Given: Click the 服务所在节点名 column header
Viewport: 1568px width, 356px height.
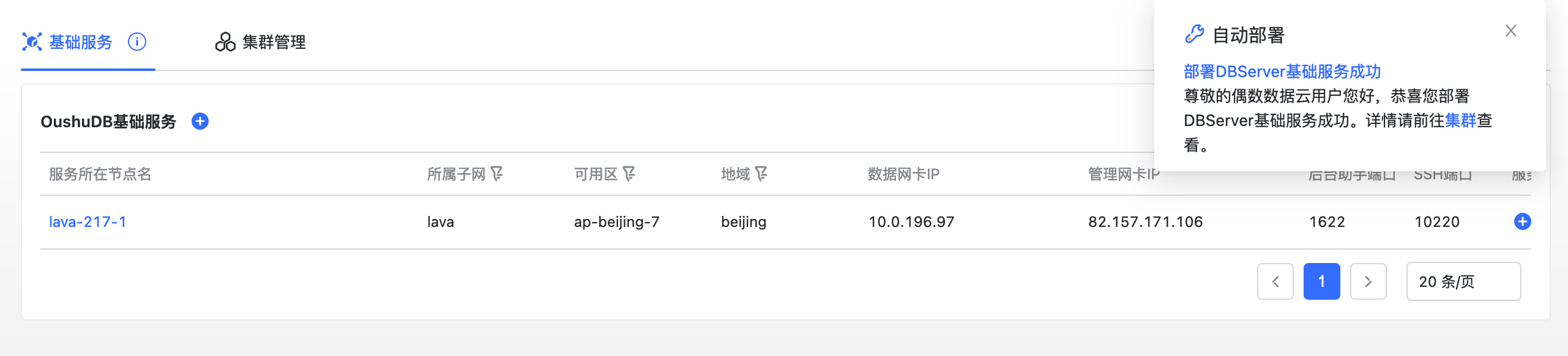Looking at the screenshot, I should click(x=100, y=174).
